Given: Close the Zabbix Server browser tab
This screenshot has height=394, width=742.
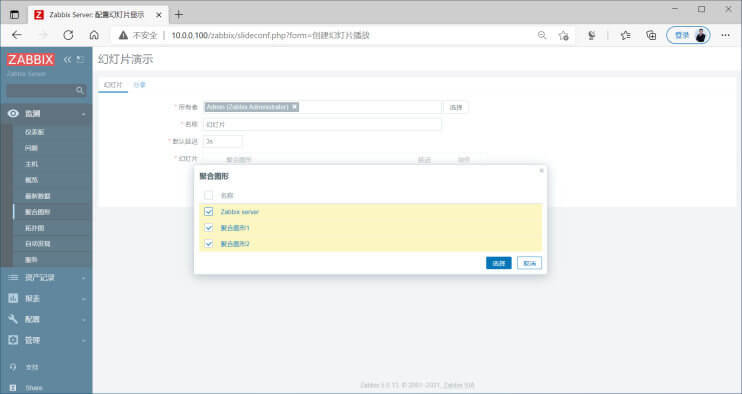Looking at the screenshot, I should pyautogui.click(x=159, y=15).
